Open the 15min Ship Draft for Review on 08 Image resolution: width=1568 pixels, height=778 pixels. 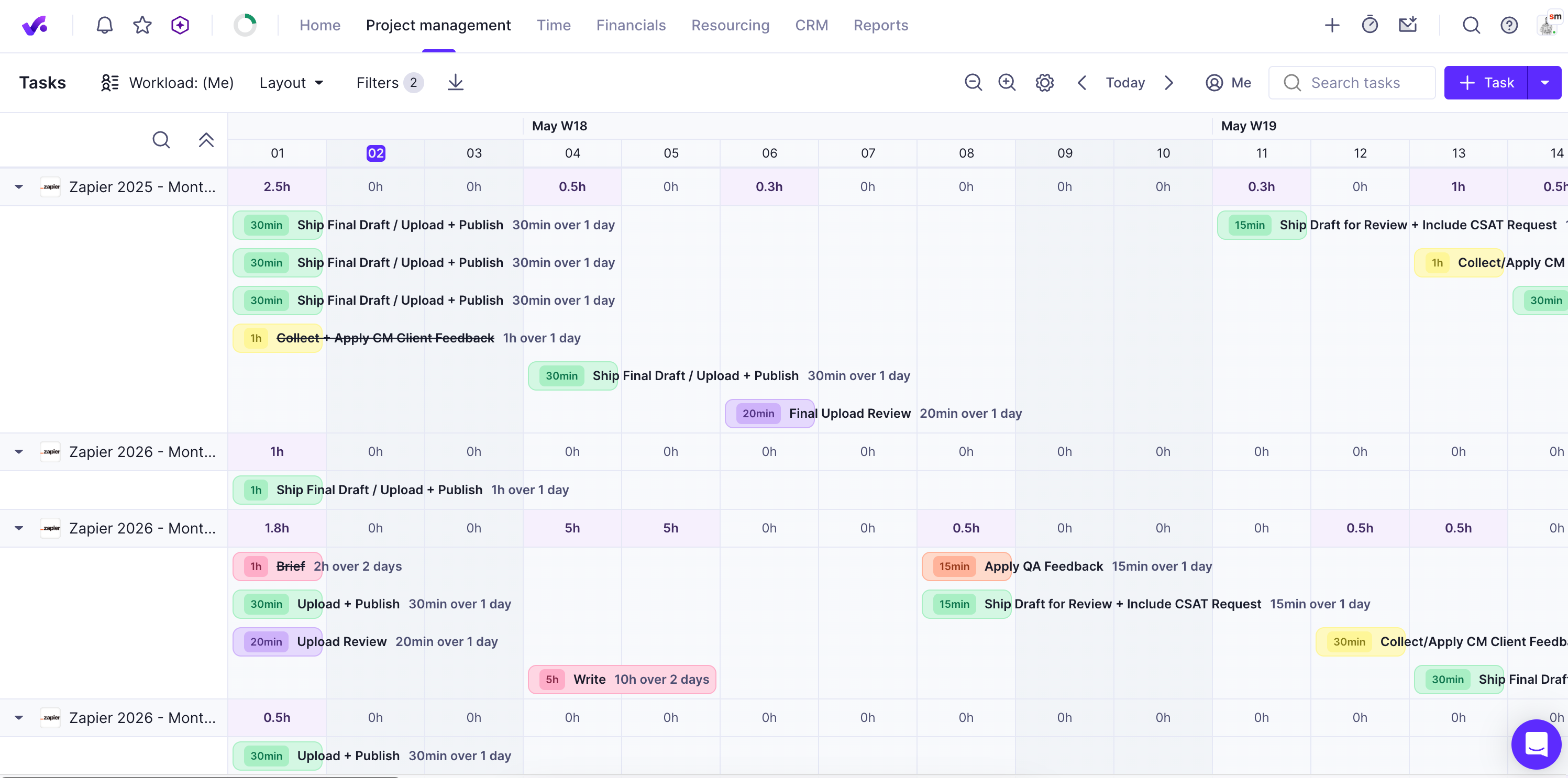pos(967,604)
